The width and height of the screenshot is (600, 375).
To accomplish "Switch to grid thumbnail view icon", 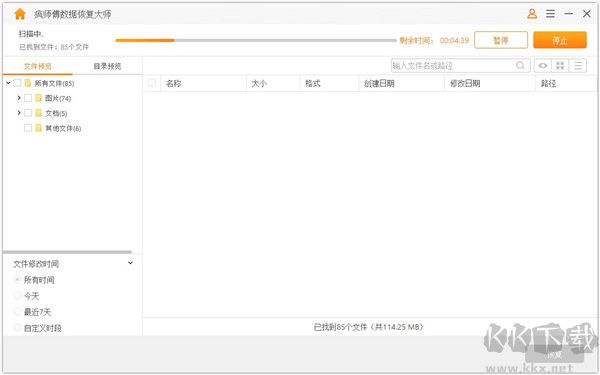I will pyautogui.click(x=560, y=65).
